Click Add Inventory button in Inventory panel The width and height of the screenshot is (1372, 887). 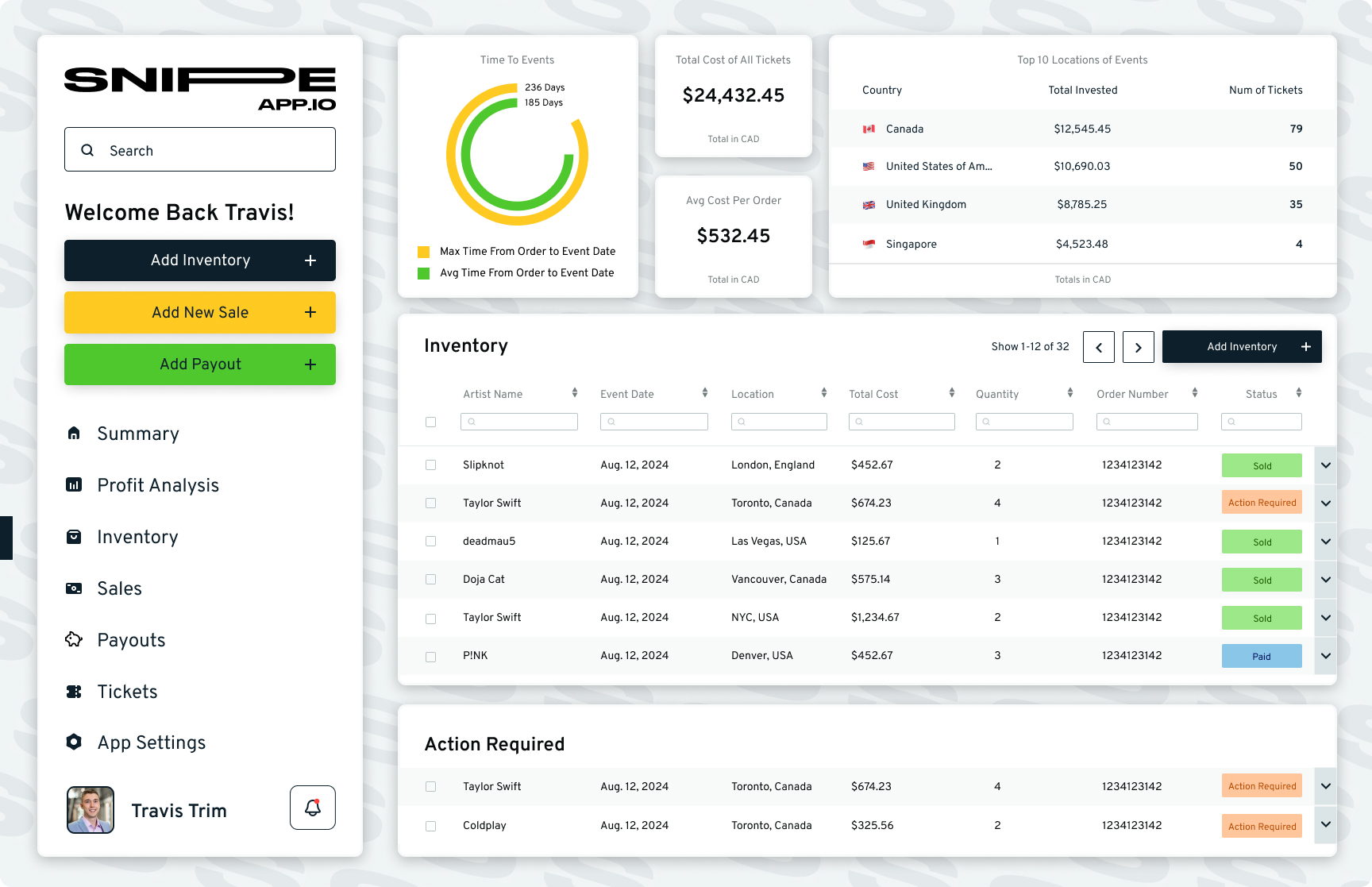pos(1242,347)
